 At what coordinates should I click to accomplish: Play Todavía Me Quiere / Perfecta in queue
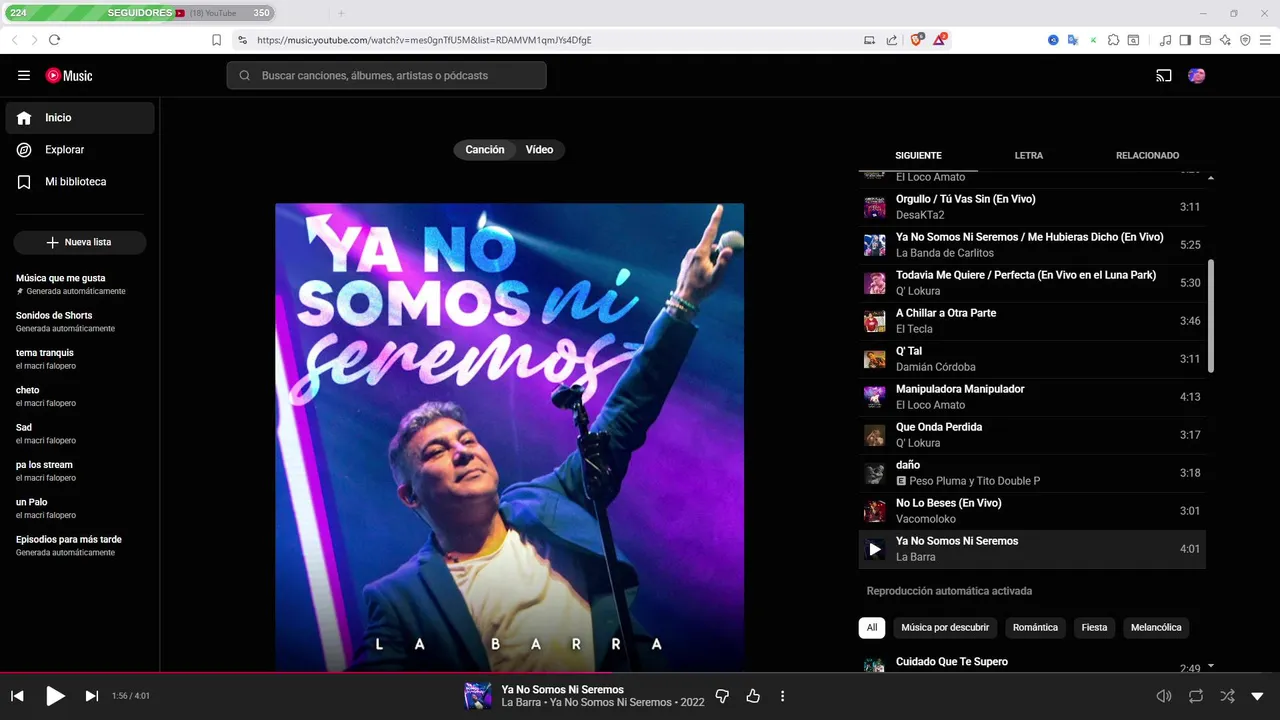[x=1032, y=283]
